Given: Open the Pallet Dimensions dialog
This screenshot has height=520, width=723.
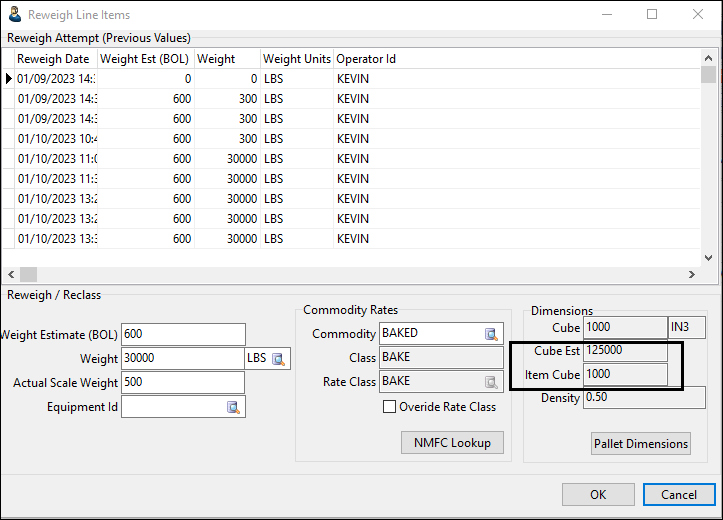Looking at the screenshot, I should [x=640, y=443].
